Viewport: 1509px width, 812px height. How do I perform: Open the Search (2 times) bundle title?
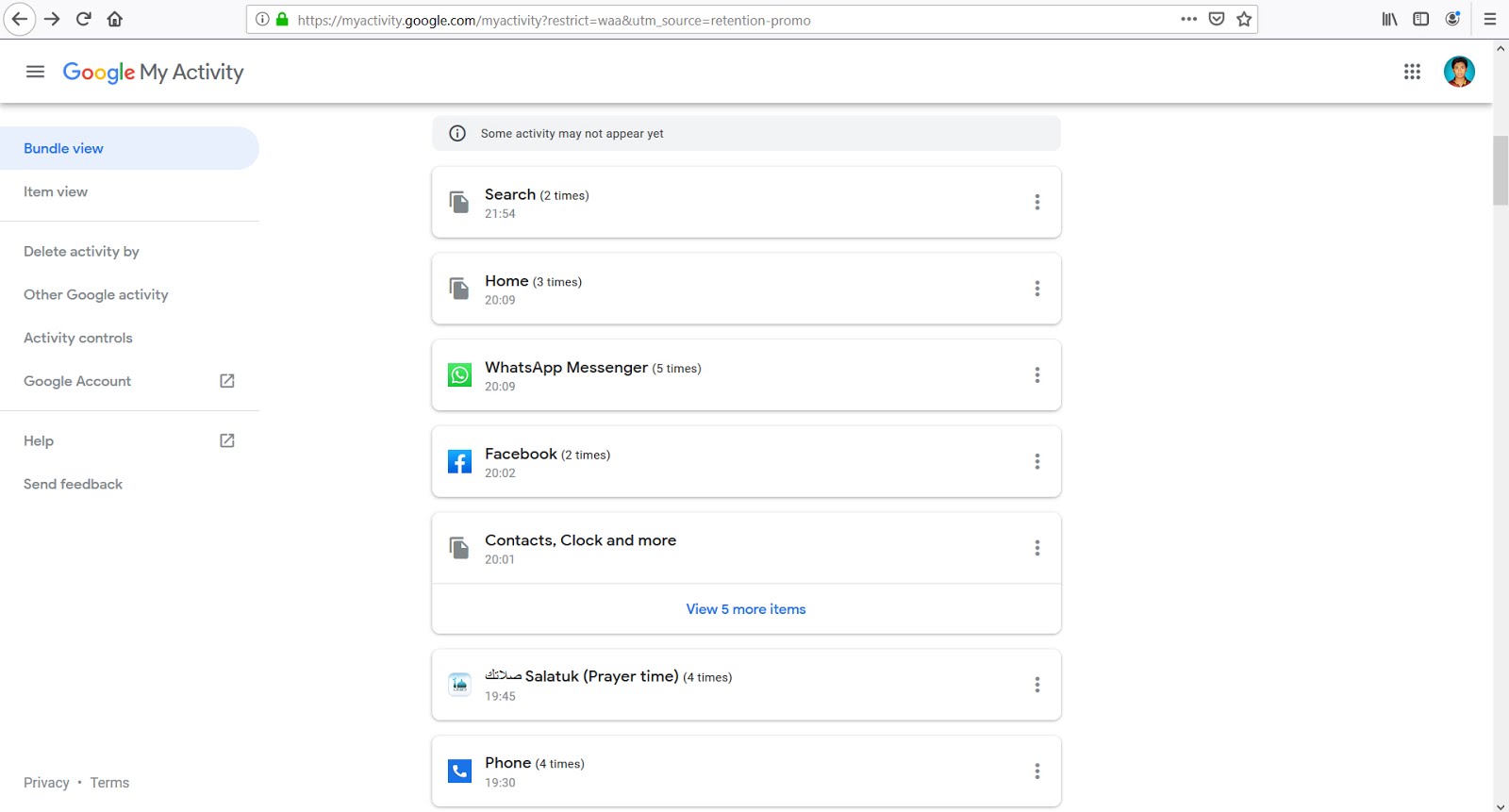click(x=537, y=194)
